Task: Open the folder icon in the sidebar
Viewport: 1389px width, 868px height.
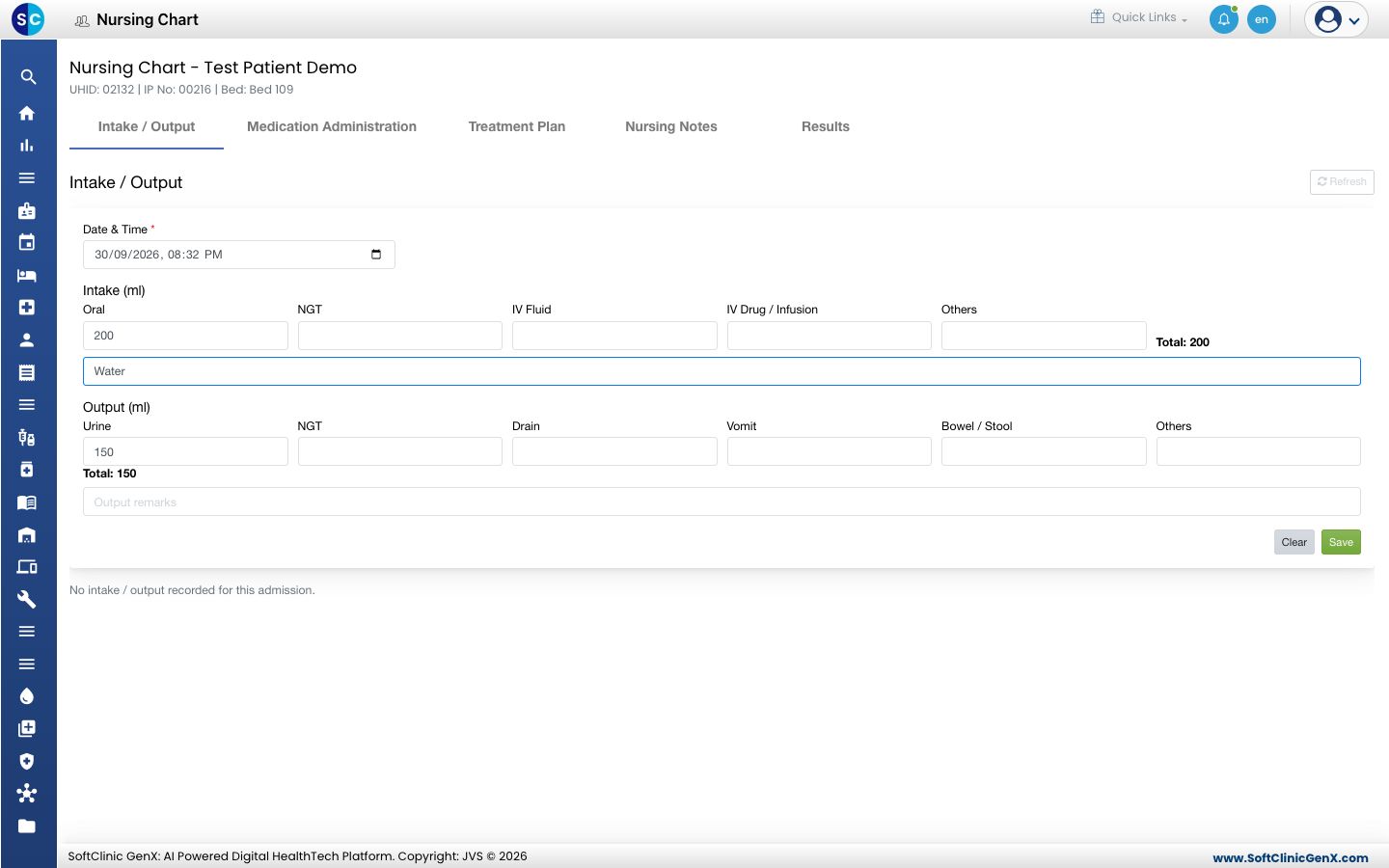Action: pyautogui.click(x=27, y=826)
